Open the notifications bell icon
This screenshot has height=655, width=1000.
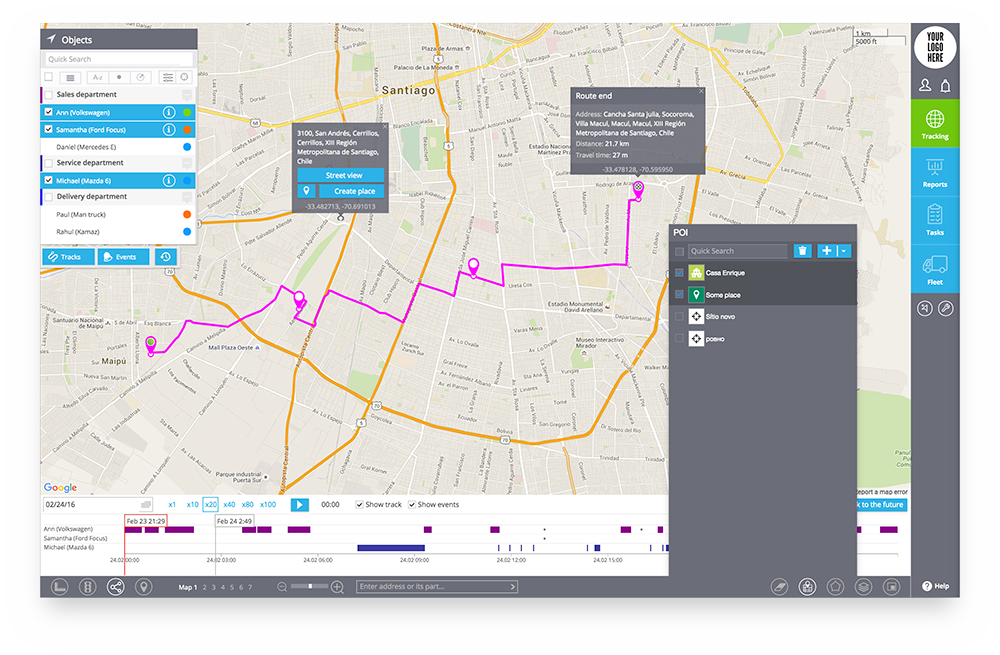(x=945, y=86)
